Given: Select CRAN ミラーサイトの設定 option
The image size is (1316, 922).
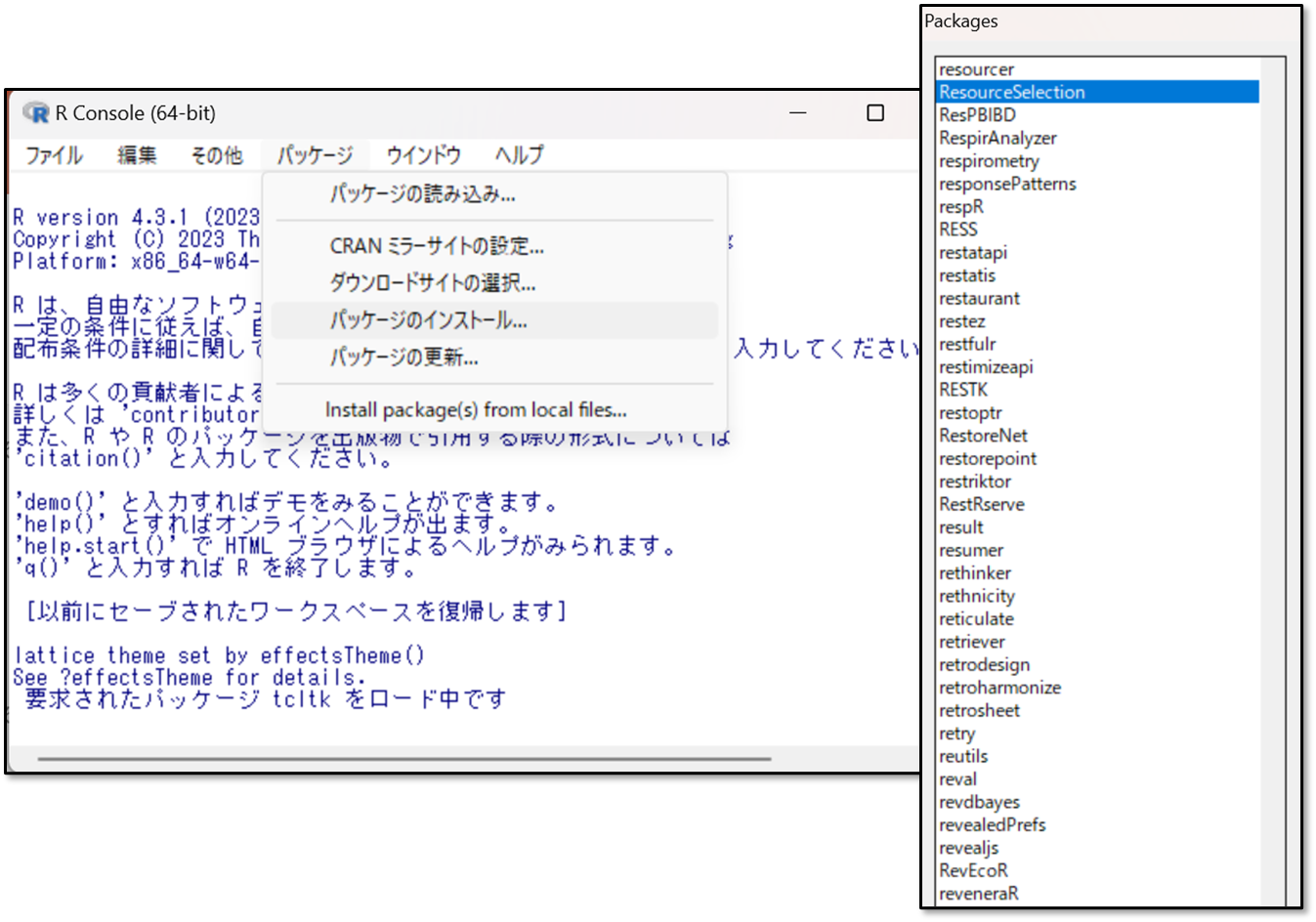Looking at the screenshot, I should (x=437, y=246).
